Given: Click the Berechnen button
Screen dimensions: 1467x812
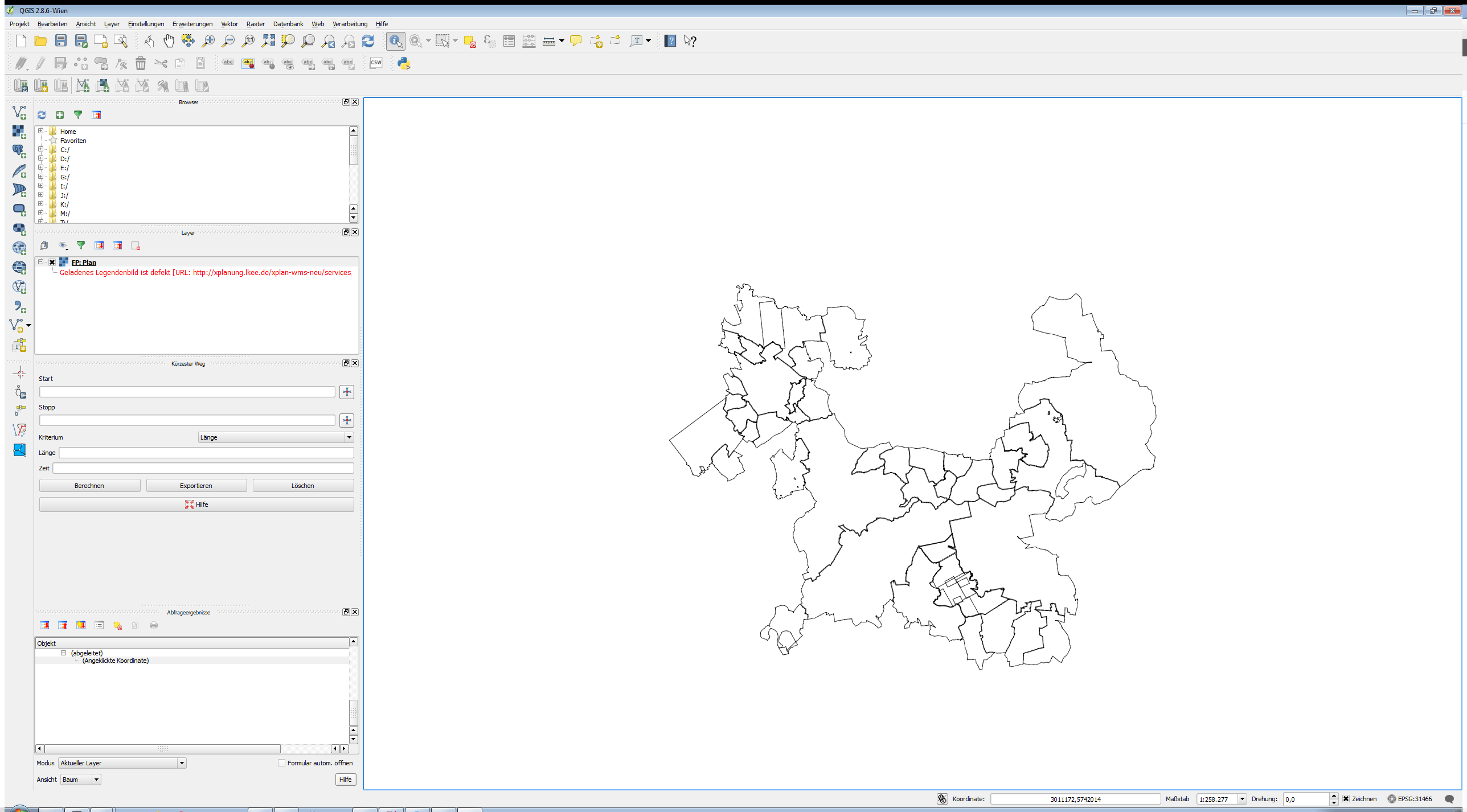Looking at the screenshot, I should [89, 486].
